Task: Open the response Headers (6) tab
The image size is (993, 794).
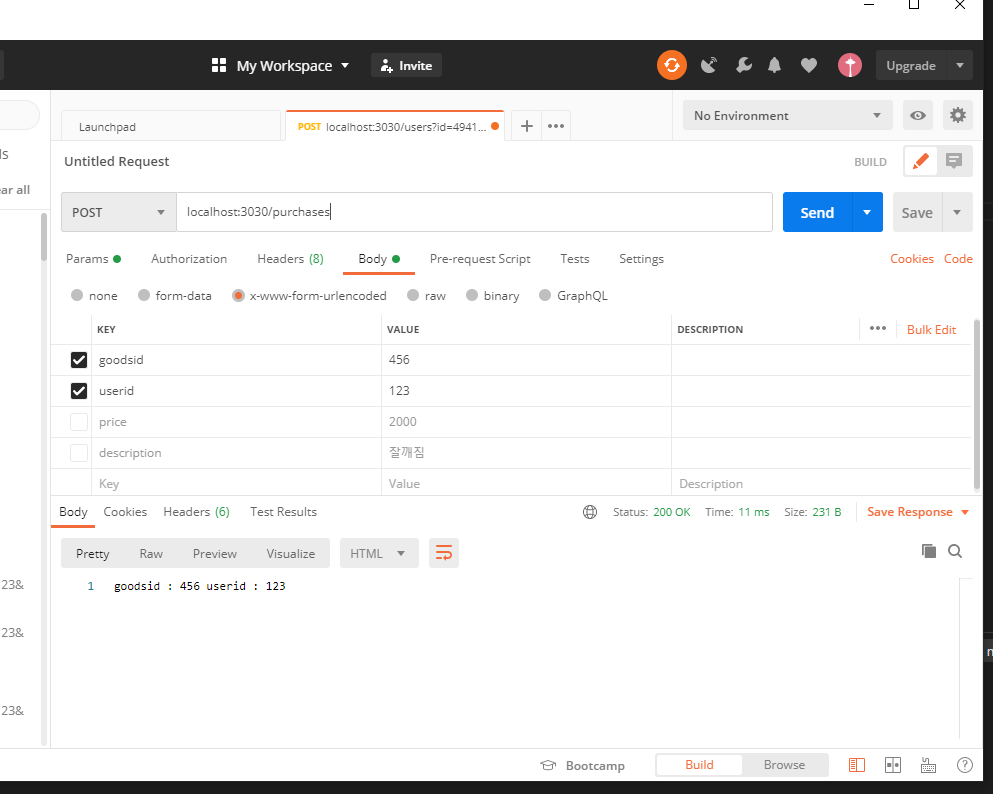Action: coord(196,512)
